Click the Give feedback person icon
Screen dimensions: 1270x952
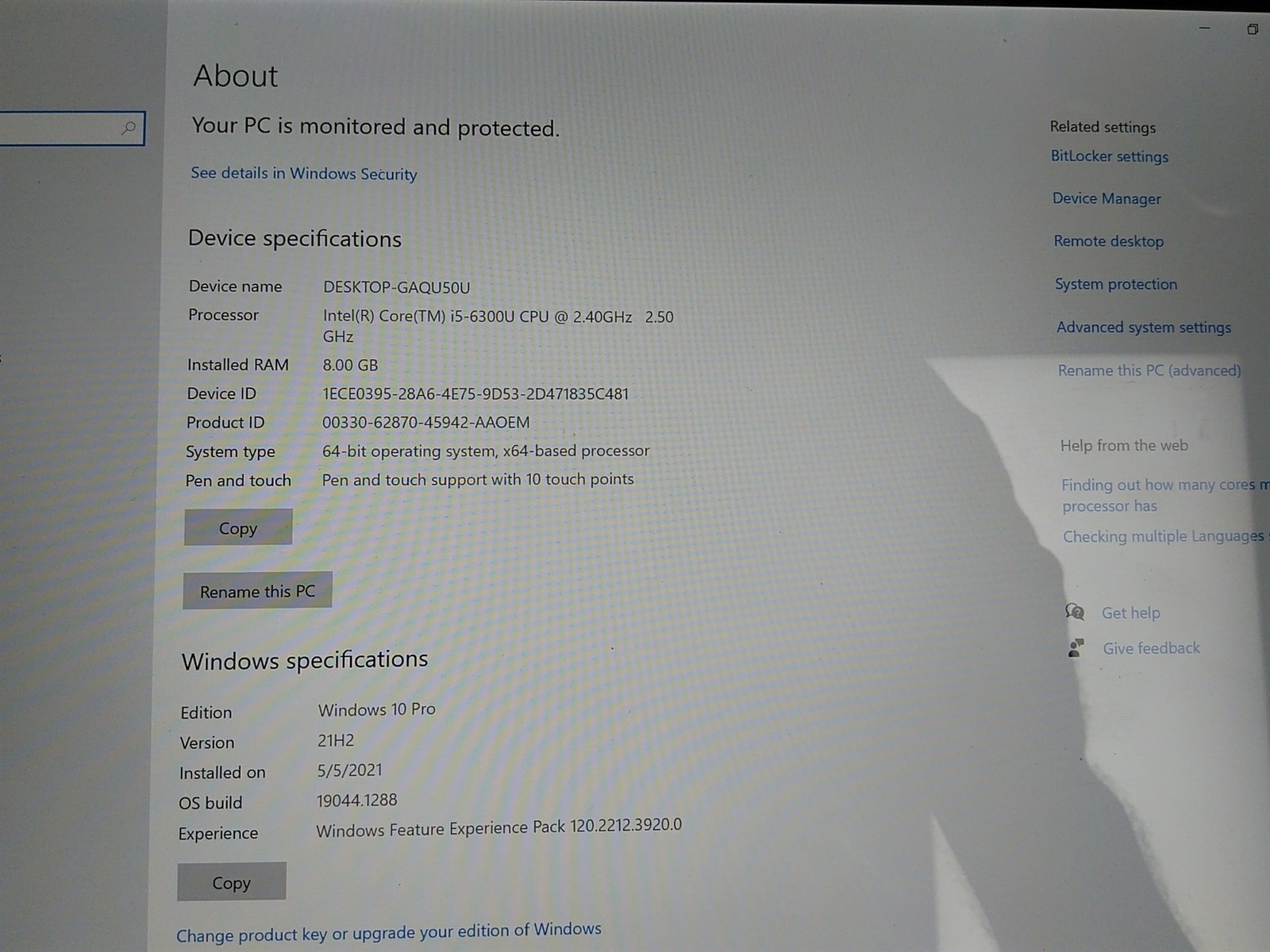(1076, 648)
